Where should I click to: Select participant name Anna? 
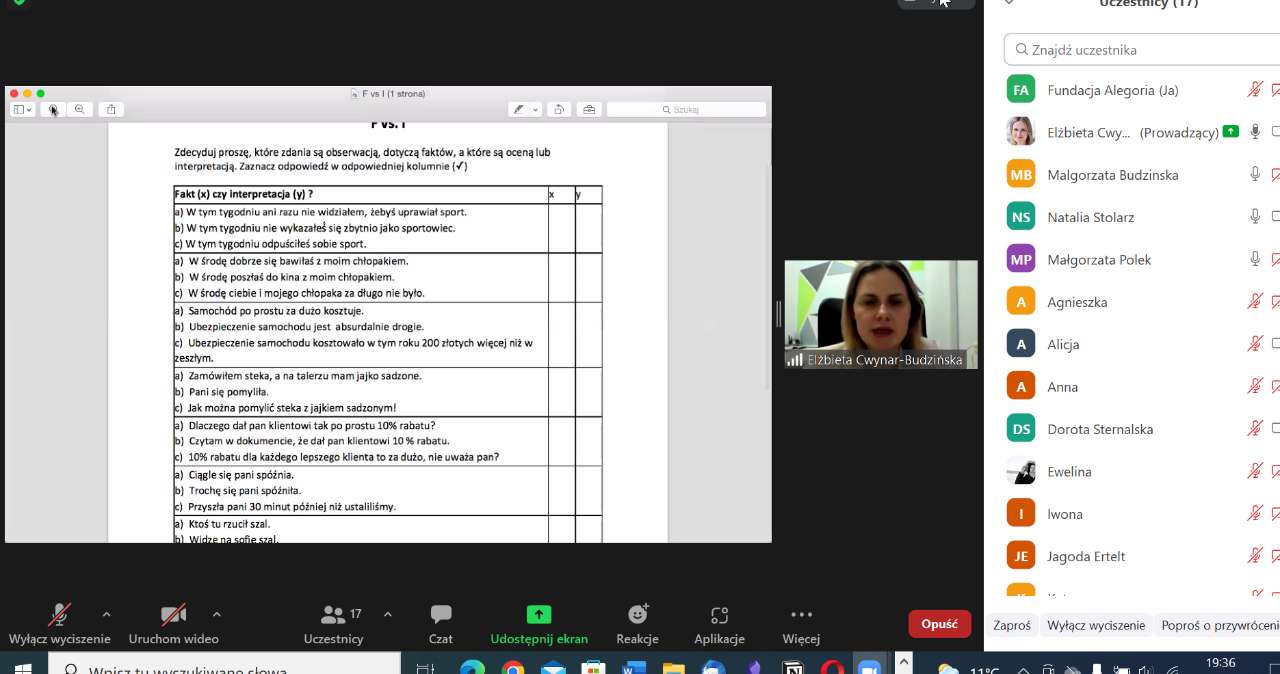(1062, 387)
